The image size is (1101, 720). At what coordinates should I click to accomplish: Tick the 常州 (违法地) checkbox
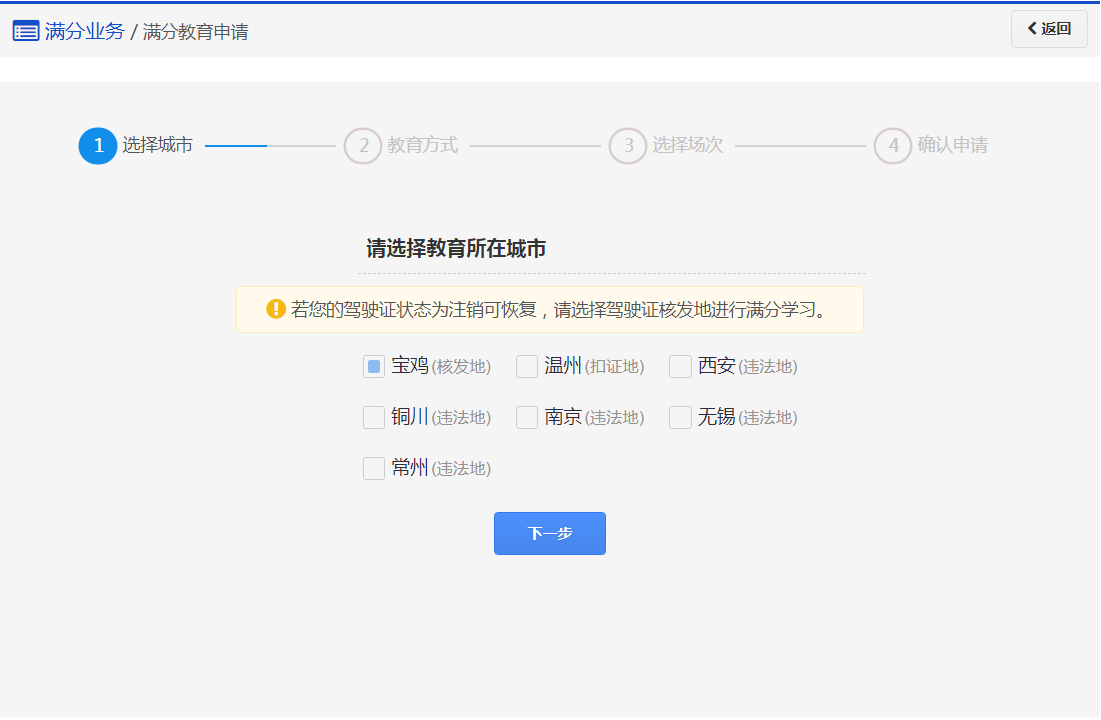374,469
